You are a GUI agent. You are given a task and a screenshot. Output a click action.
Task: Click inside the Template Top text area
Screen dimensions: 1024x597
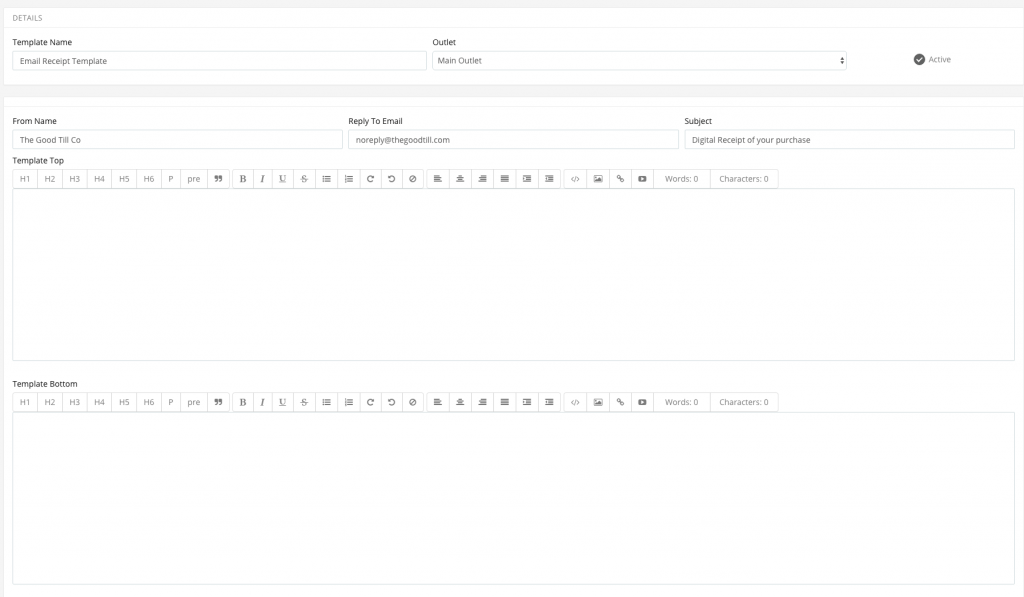512,274
